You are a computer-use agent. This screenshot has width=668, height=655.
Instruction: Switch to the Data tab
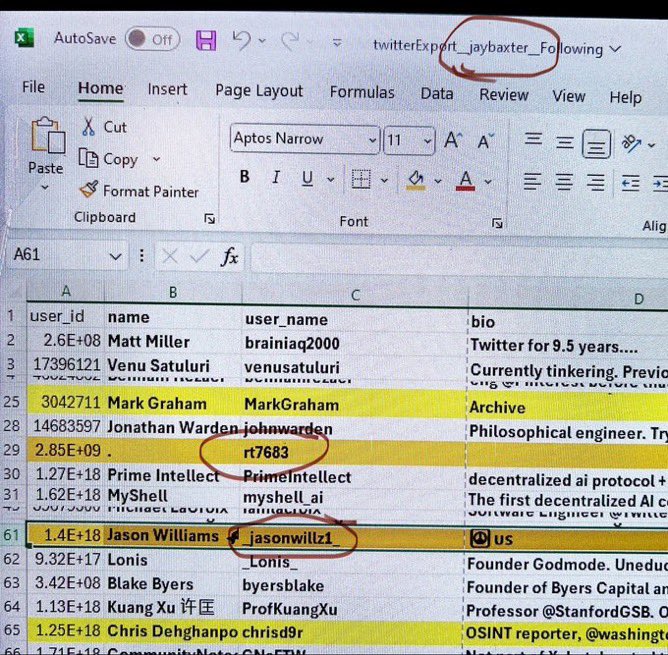click(437, 93)
